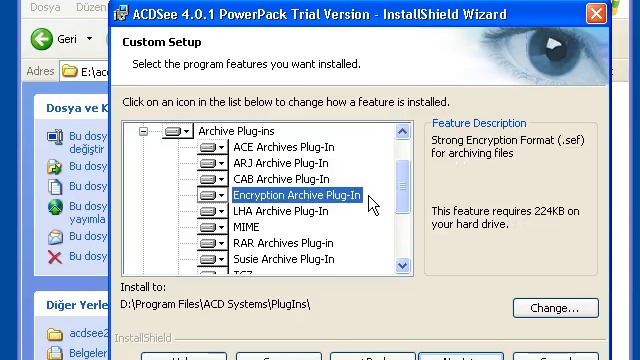Viewport: 640px width, 360px height.
Task: Select LHA Archive Plug-In row
Action: coord(281,211)
